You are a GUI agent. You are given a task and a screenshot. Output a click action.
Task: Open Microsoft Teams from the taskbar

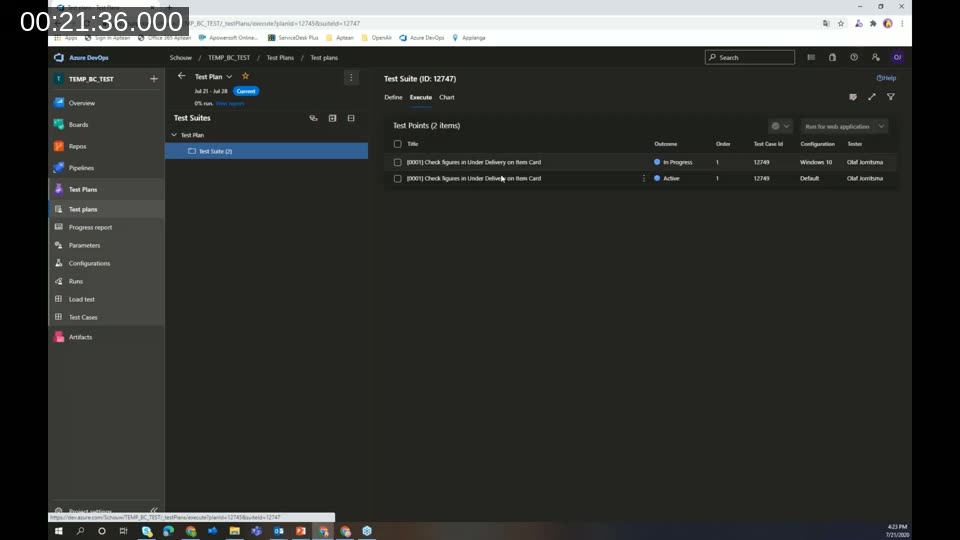click(x=257, y=531)
